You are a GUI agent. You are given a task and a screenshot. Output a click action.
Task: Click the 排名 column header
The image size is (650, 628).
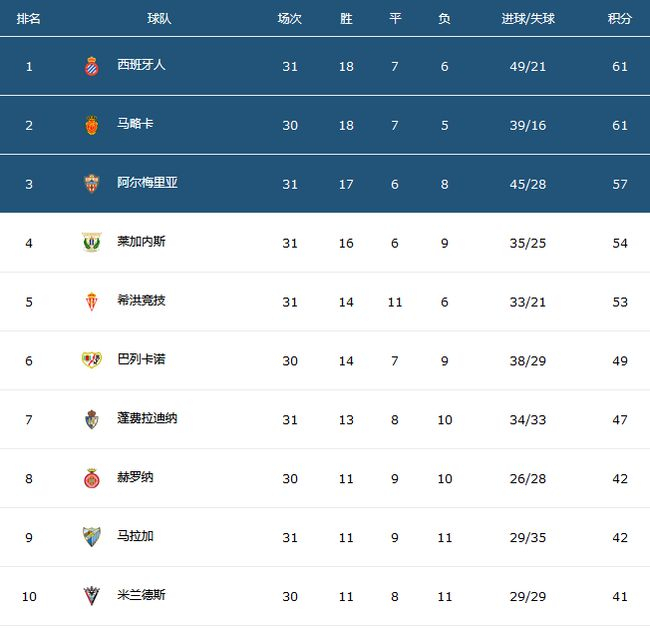click(29, 19)
